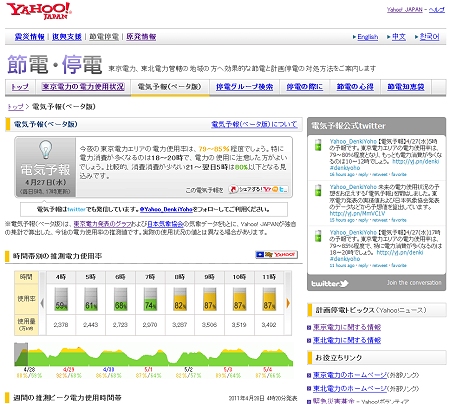Open the 東京電力の電力使用状況 tab
The width and height of the screenshot is (450, 404).
point(83,87)
